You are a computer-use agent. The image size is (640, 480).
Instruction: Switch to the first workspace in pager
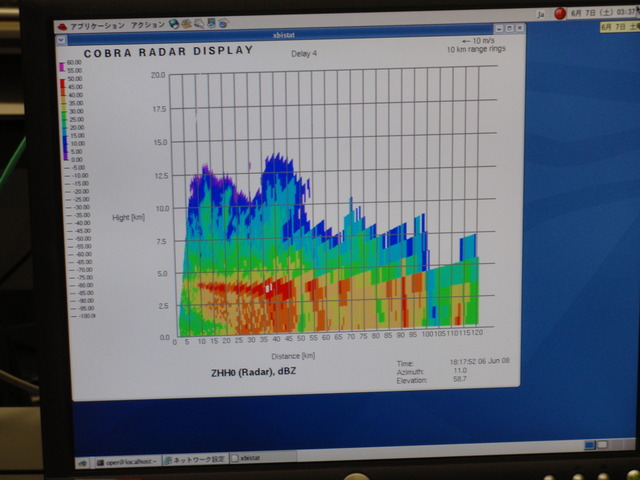click(x=590, y=445)
